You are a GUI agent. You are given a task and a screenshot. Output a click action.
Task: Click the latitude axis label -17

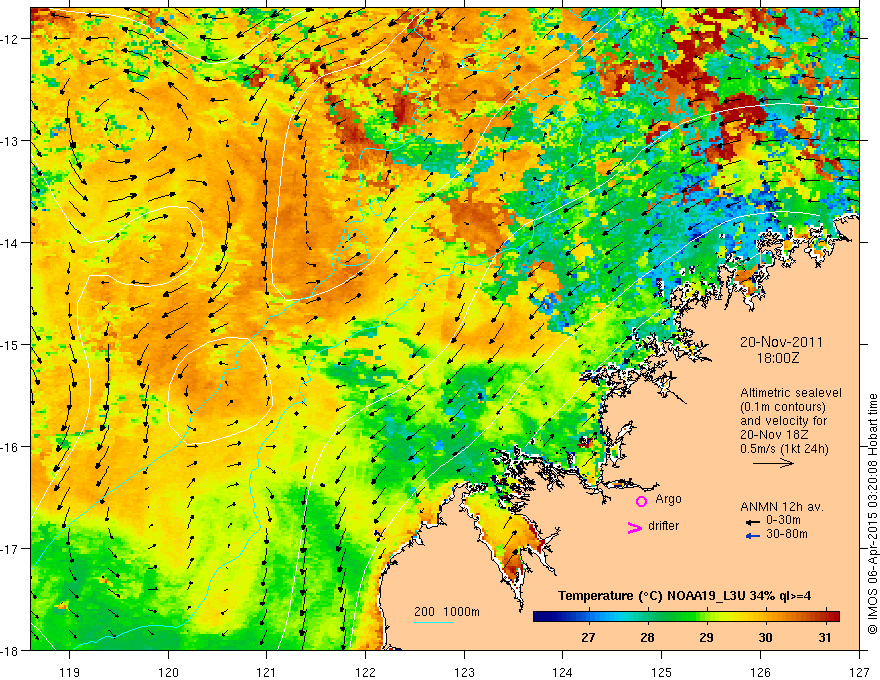coord(10,549)
